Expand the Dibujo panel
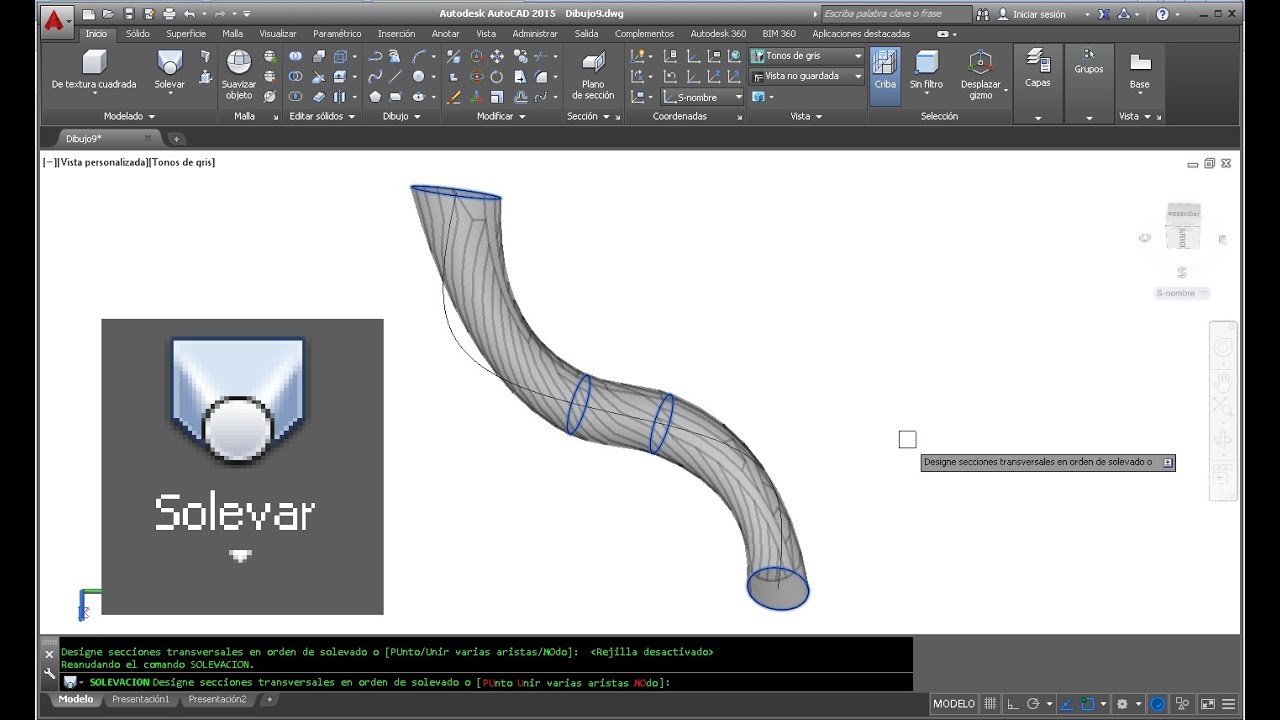The height and width of the screenshot is (720, 1280). pyautogui.click(x=402, y=116)
